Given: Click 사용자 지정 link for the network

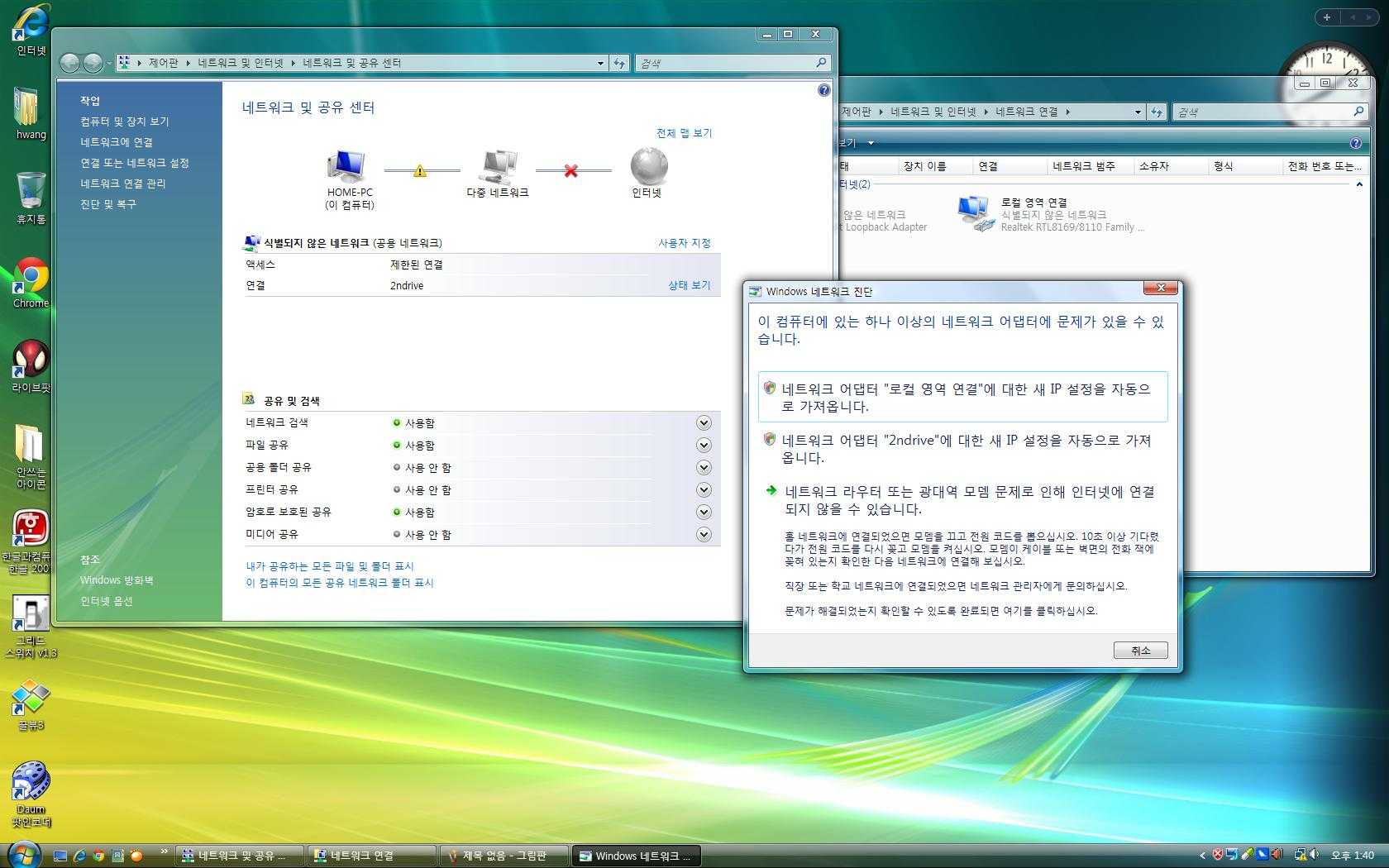Looking at the screenshot, I should pyautogui.click(x=684, y=243).
